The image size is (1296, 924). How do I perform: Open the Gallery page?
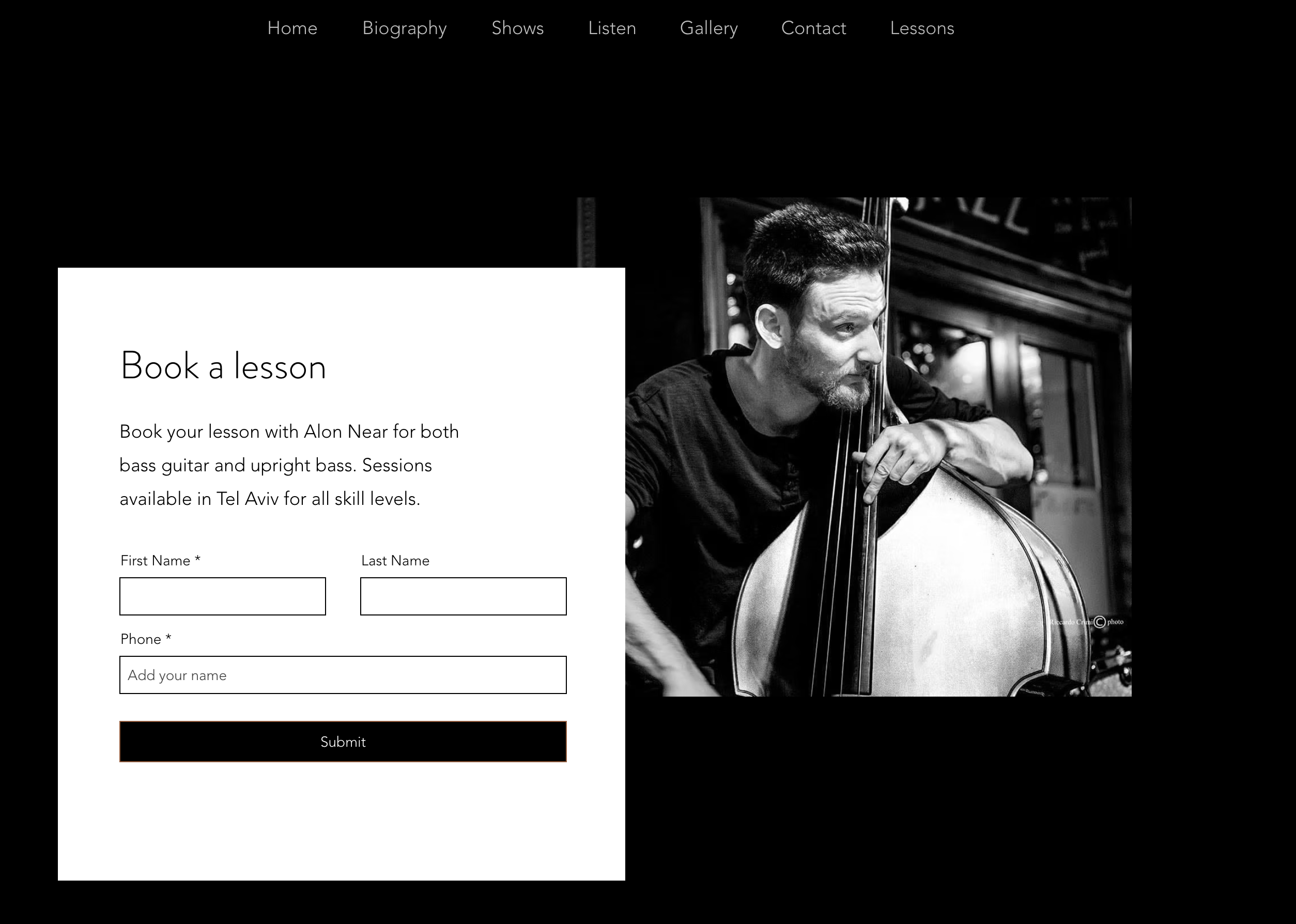[x=708, y=28]
